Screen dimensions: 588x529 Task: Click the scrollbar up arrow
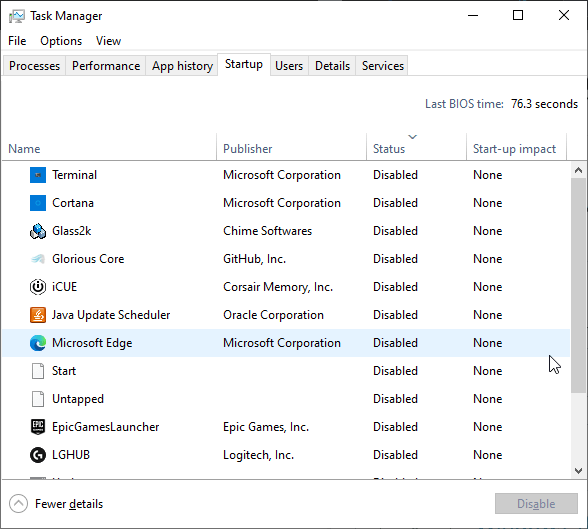click(578, 170)
